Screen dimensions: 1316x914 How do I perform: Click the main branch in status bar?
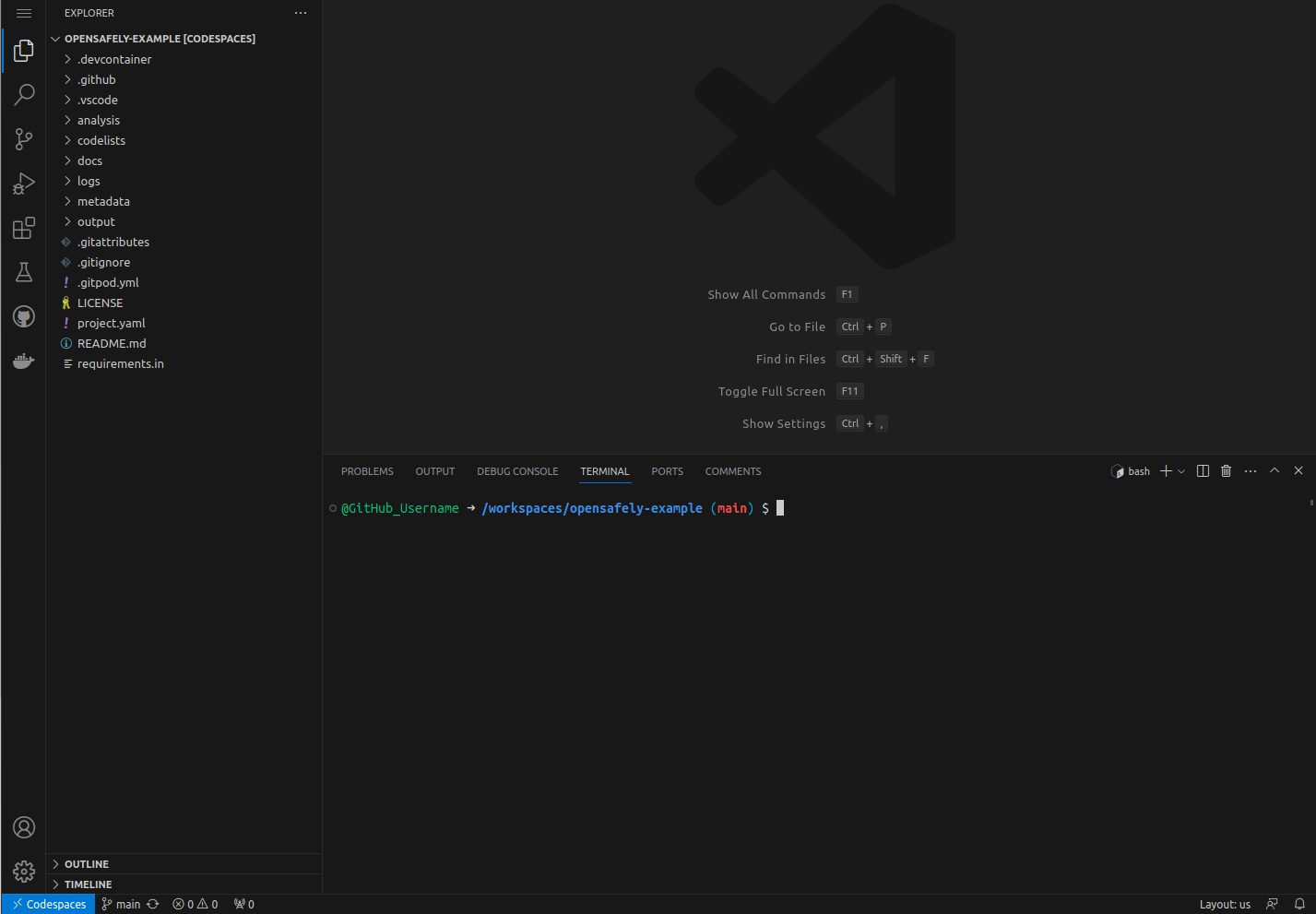pyautogui.click(x=121, y=904)
